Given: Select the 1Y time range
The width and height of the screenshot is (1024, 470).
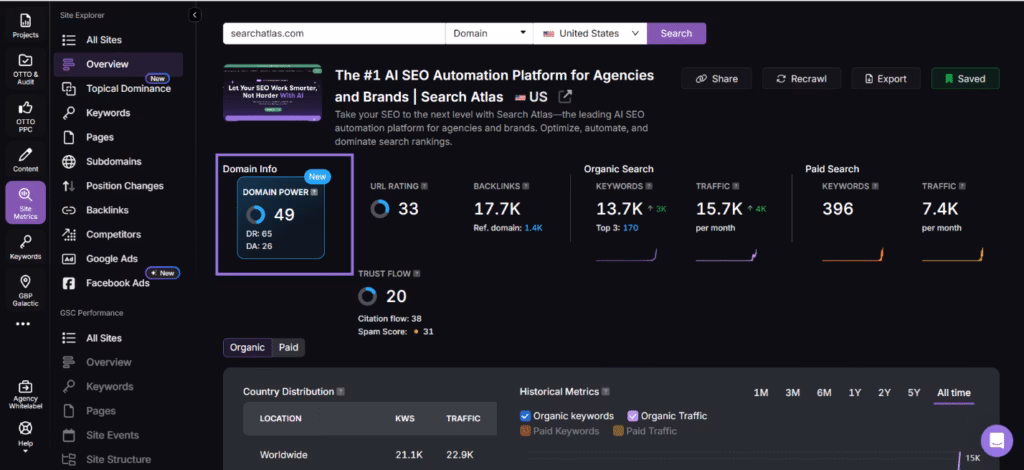Looking at the screenshot, I should coord(854,393).
